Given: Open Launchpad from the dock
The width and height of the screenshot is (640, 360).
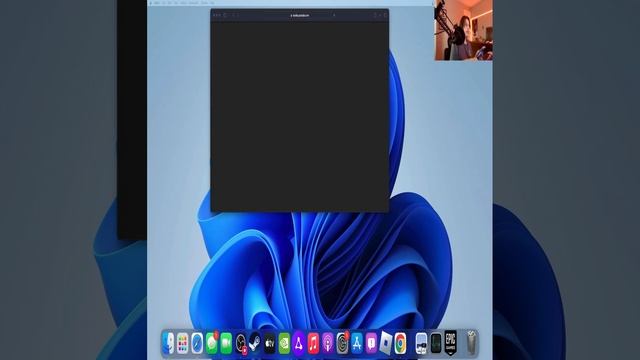Looking at the screenshot, I should click(x=182, y=343).
